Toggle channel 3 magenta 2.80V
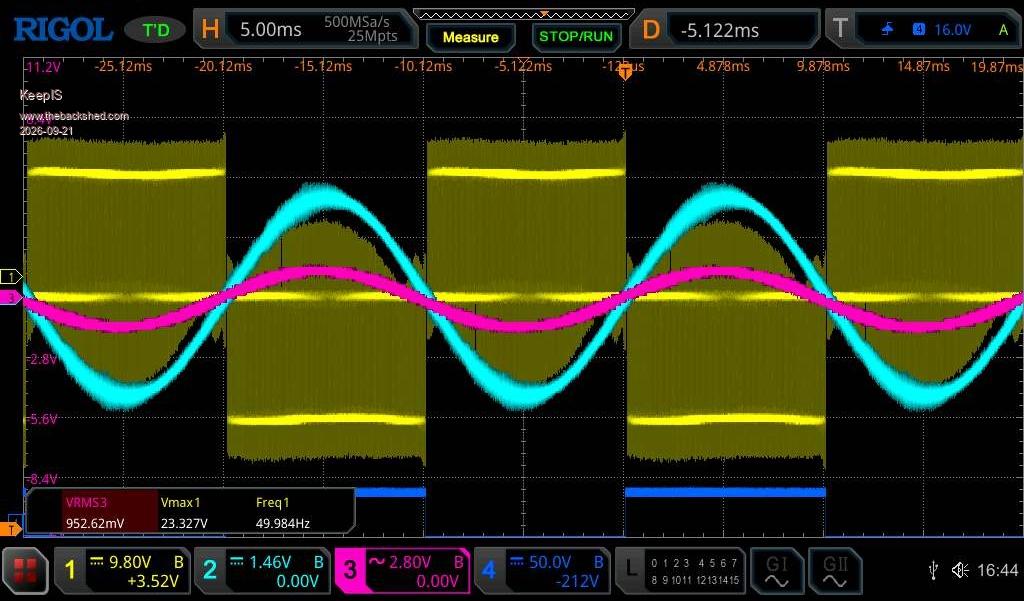 pyautogui.click(x=402, y=571)
